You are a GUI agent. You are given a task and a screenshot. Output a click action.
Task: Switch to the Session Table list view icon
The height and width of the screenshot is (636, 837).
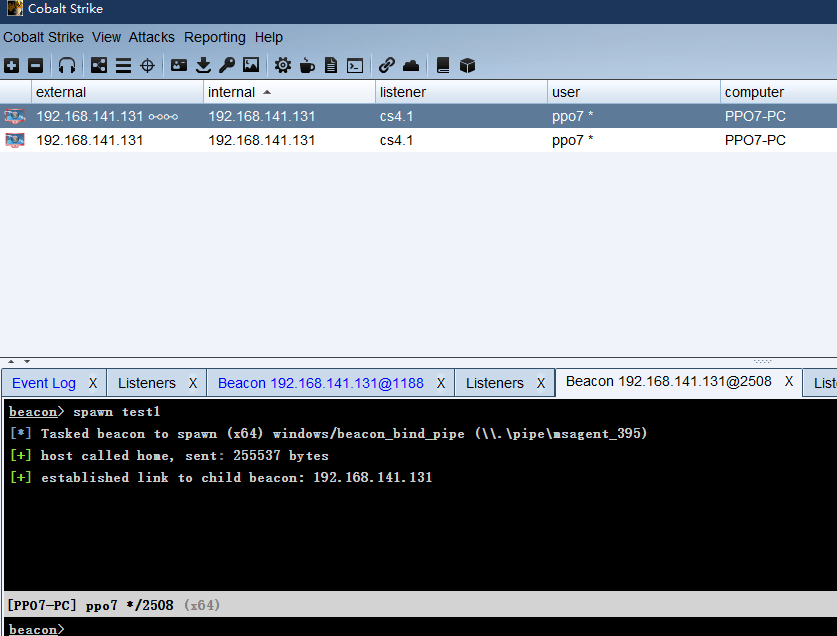[123, 66]
